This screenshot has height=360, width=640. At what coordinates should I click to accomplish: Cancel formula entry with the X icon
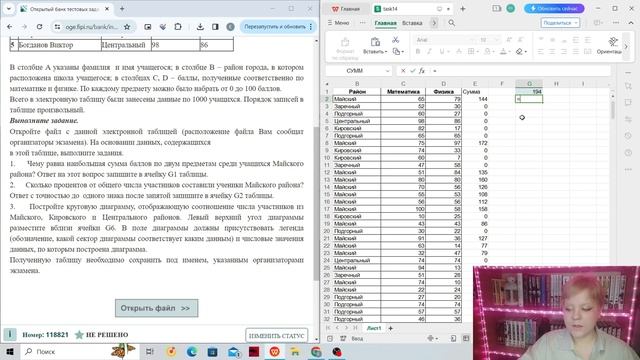(x=403, y=71)
